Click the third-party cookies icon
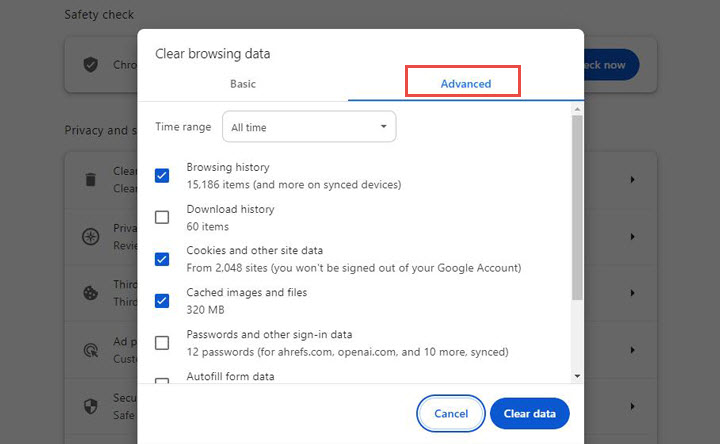720x444 pixels. click(91, 294)
